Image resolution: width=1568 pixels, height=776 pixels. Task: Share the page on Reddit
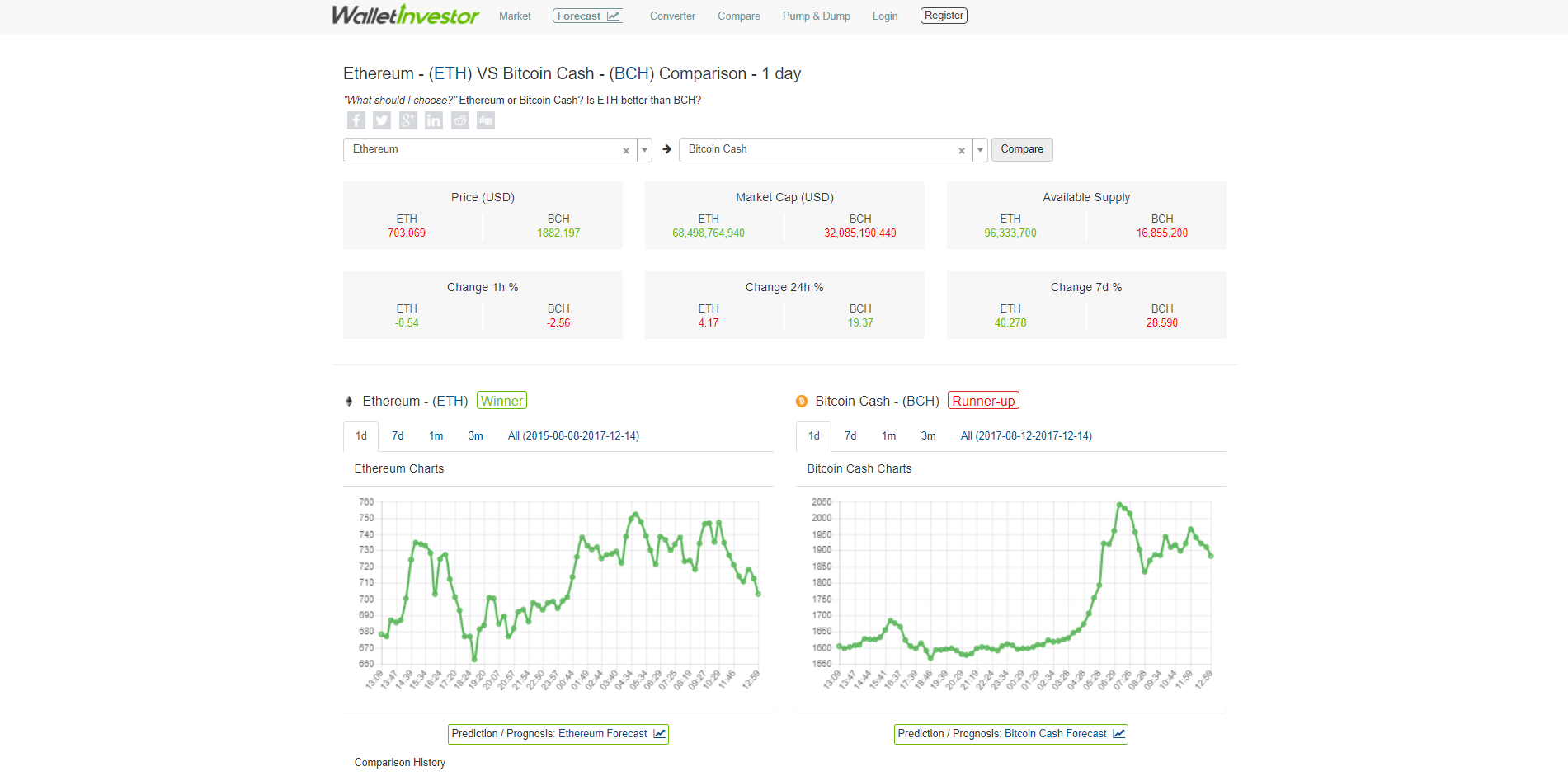coord(460,120)
